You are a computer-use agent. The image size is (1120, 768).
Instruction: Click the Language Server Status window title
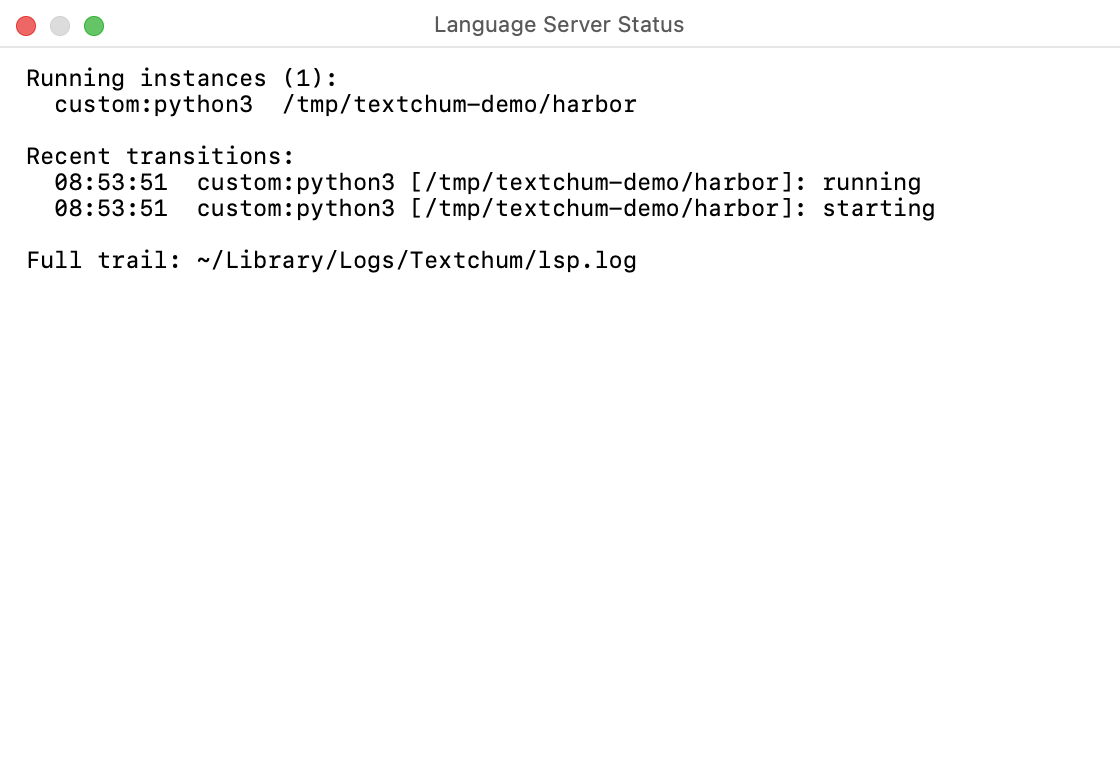[559, 24]
